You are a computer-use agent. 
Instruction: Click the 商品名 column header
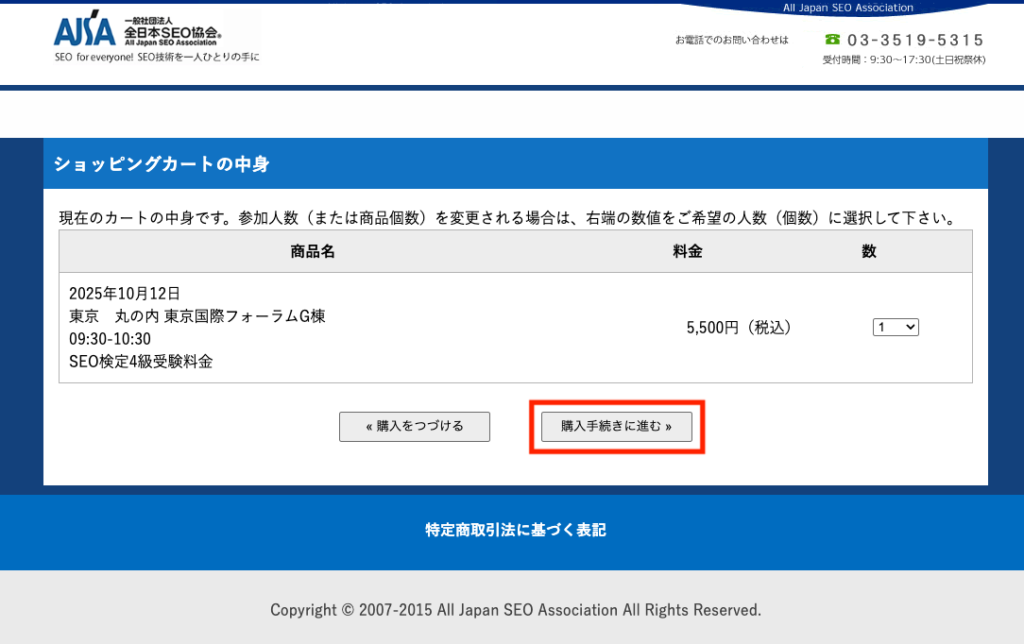pos(312,252)
